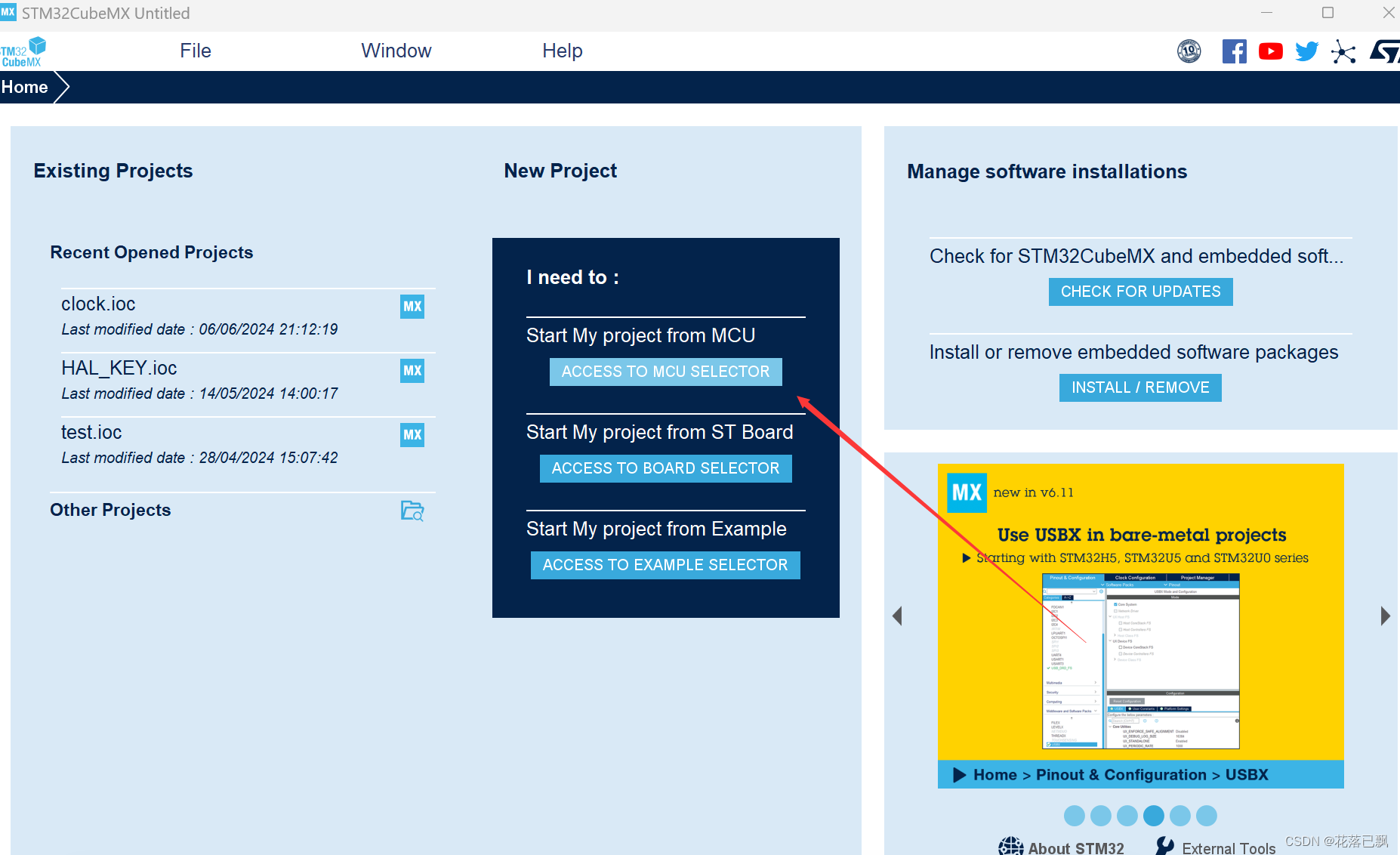Select the active fourth pagination dot
The image size is (1400, 855).
(x=1154, y=816)
